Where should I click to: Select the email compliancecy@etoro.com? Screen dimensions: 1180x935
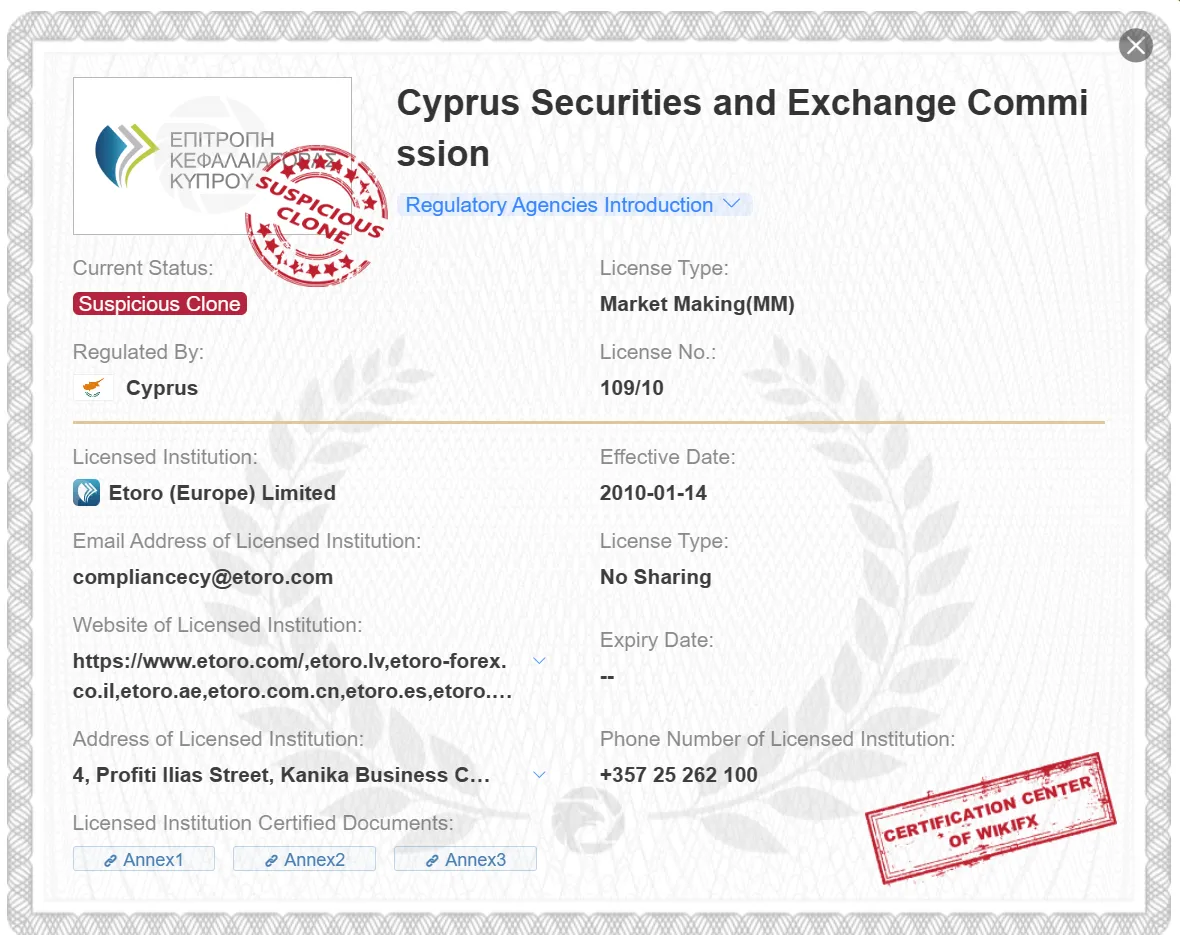pos(202,577)
